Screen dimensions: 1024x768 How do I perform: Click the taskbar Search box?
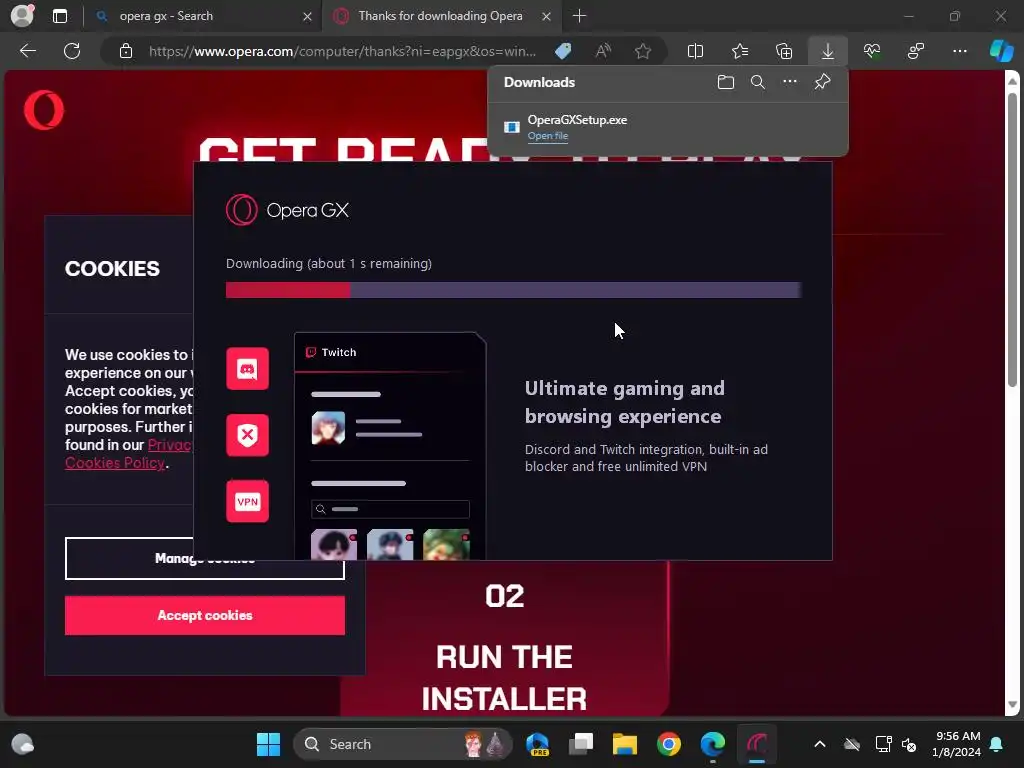tap(404, 744)
